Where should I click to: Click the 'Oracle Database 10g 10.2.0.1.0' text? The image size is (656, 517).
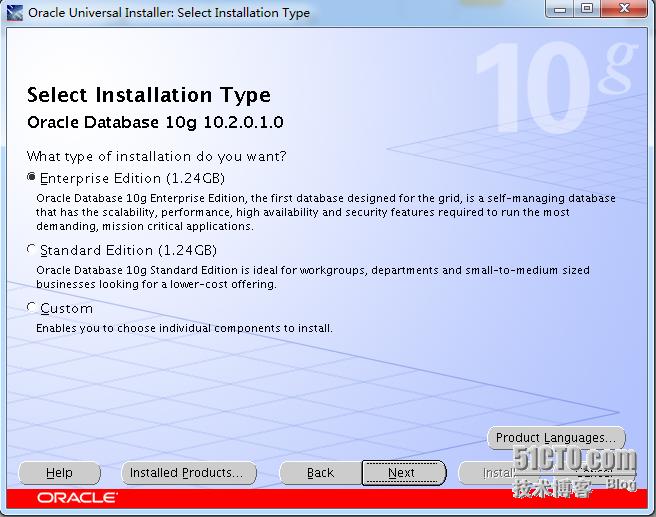tap(155, 123)
